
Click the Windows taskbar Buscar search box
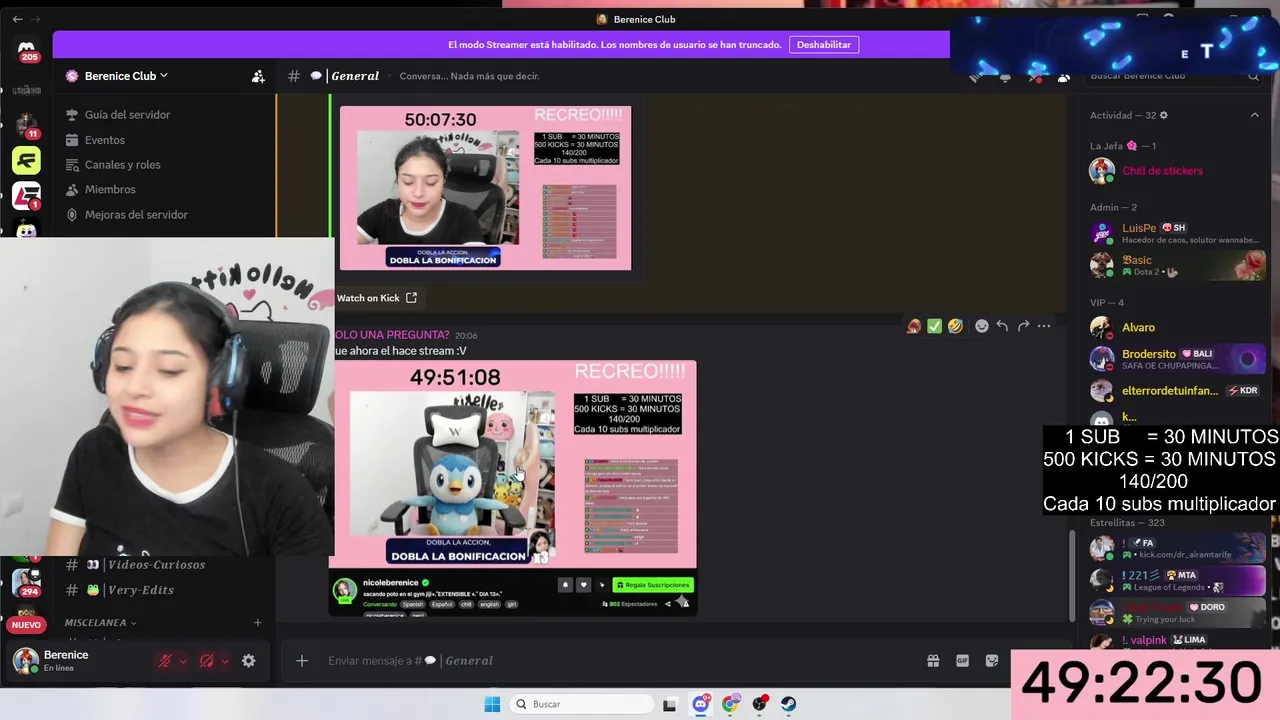(580, 704)
